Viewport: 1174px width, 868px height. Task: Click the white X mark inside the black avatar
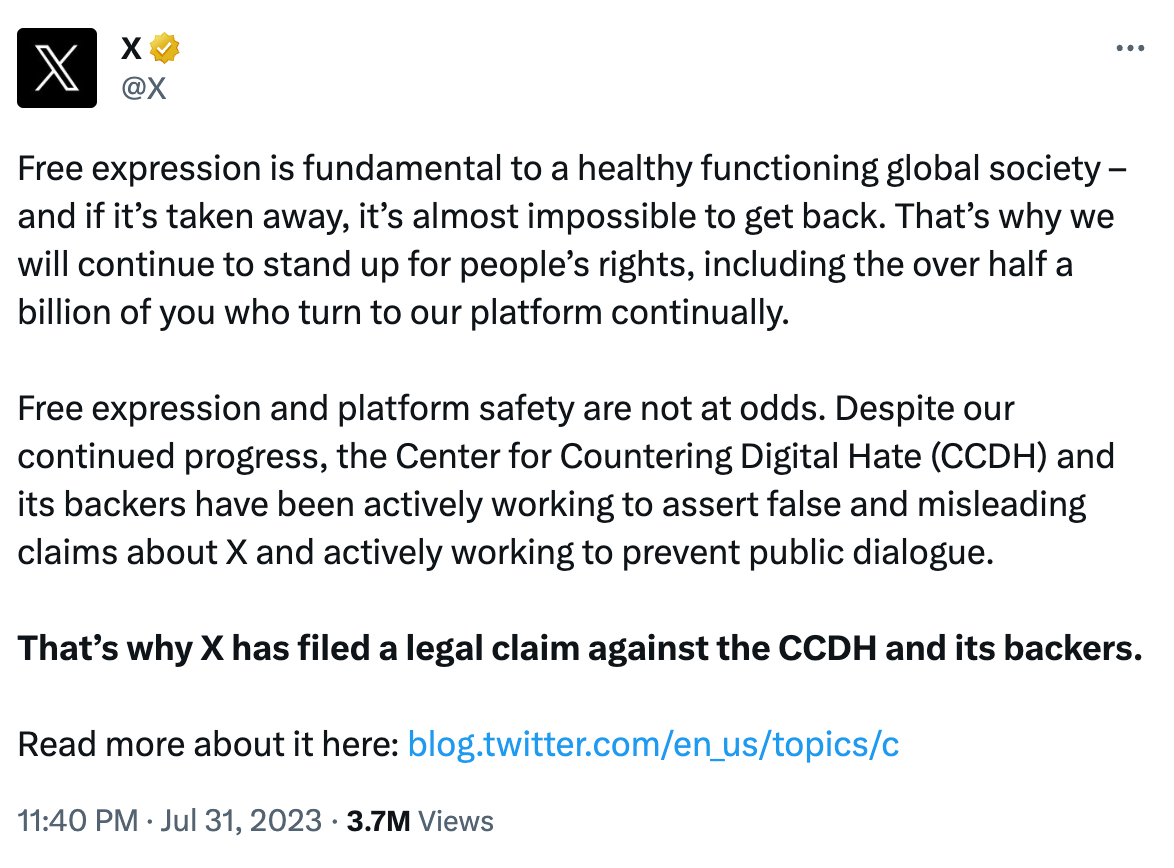coord(56,68)
